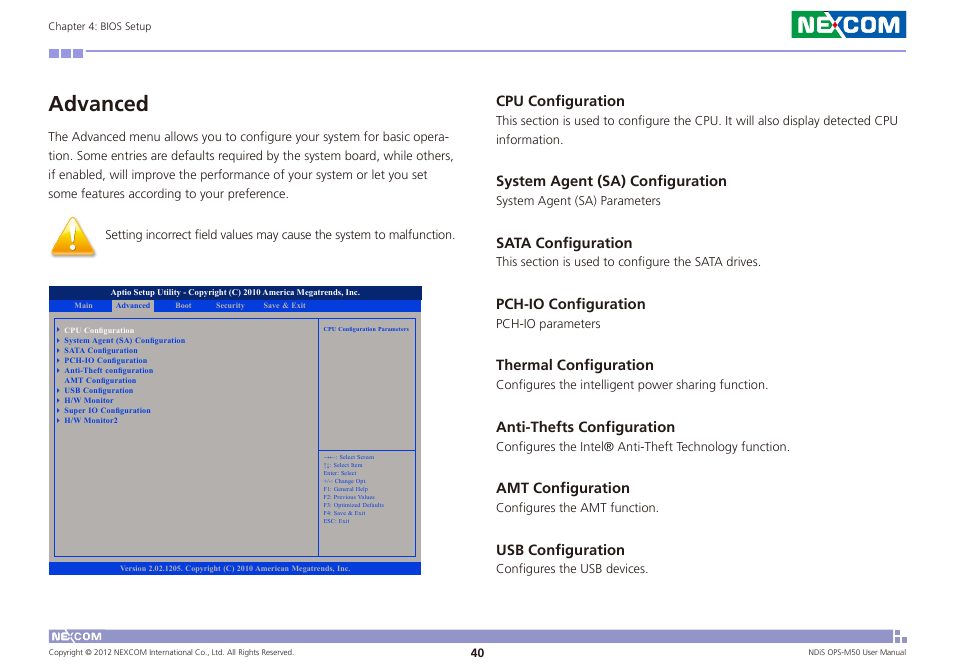Image resolution: width=954 pixels, height=672 pixels.
Task: Click the arrow beside H/W Monitor2
Action: point(58,420)
